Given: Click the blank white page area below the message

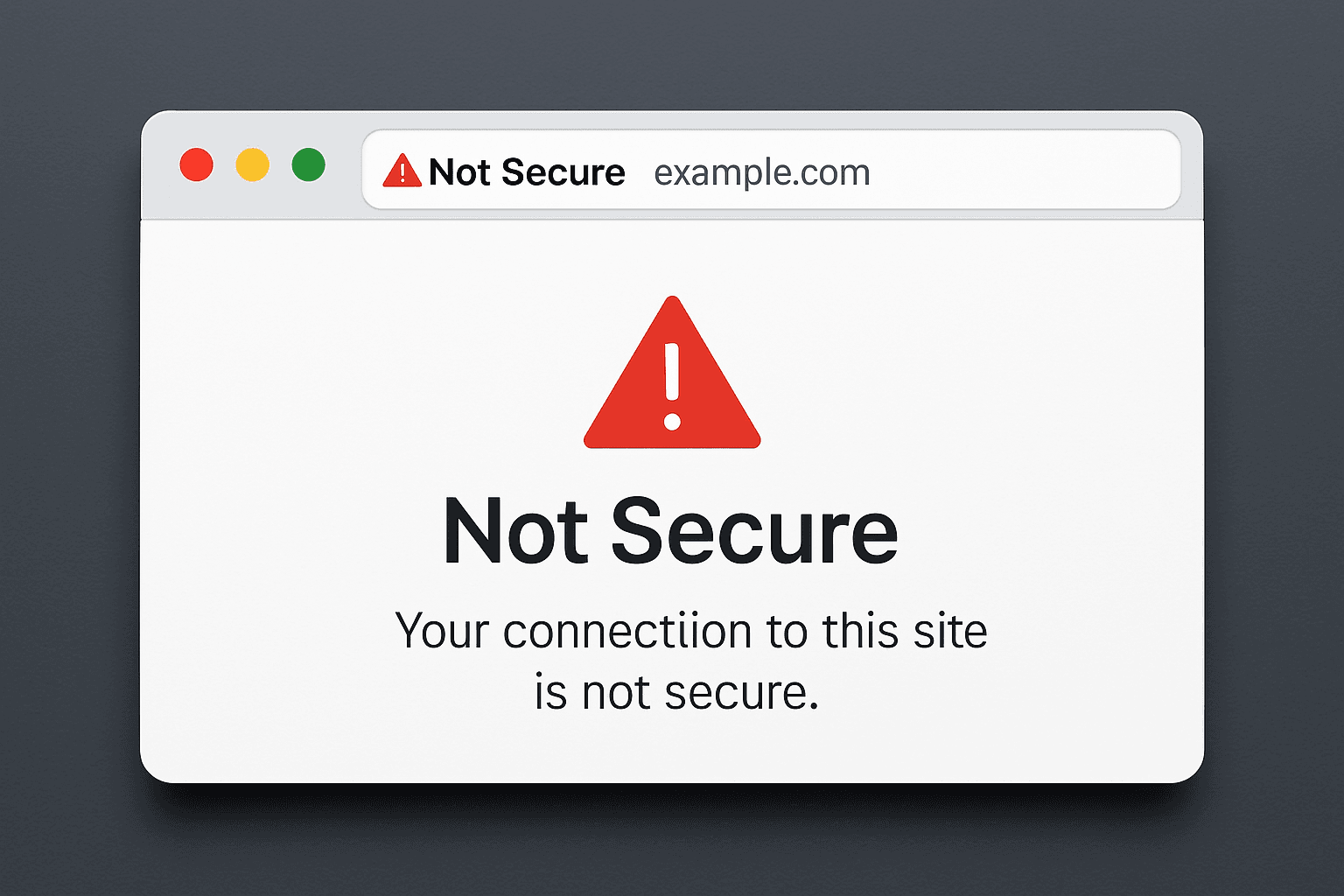Looking at the screenshot, I should 672,748.
